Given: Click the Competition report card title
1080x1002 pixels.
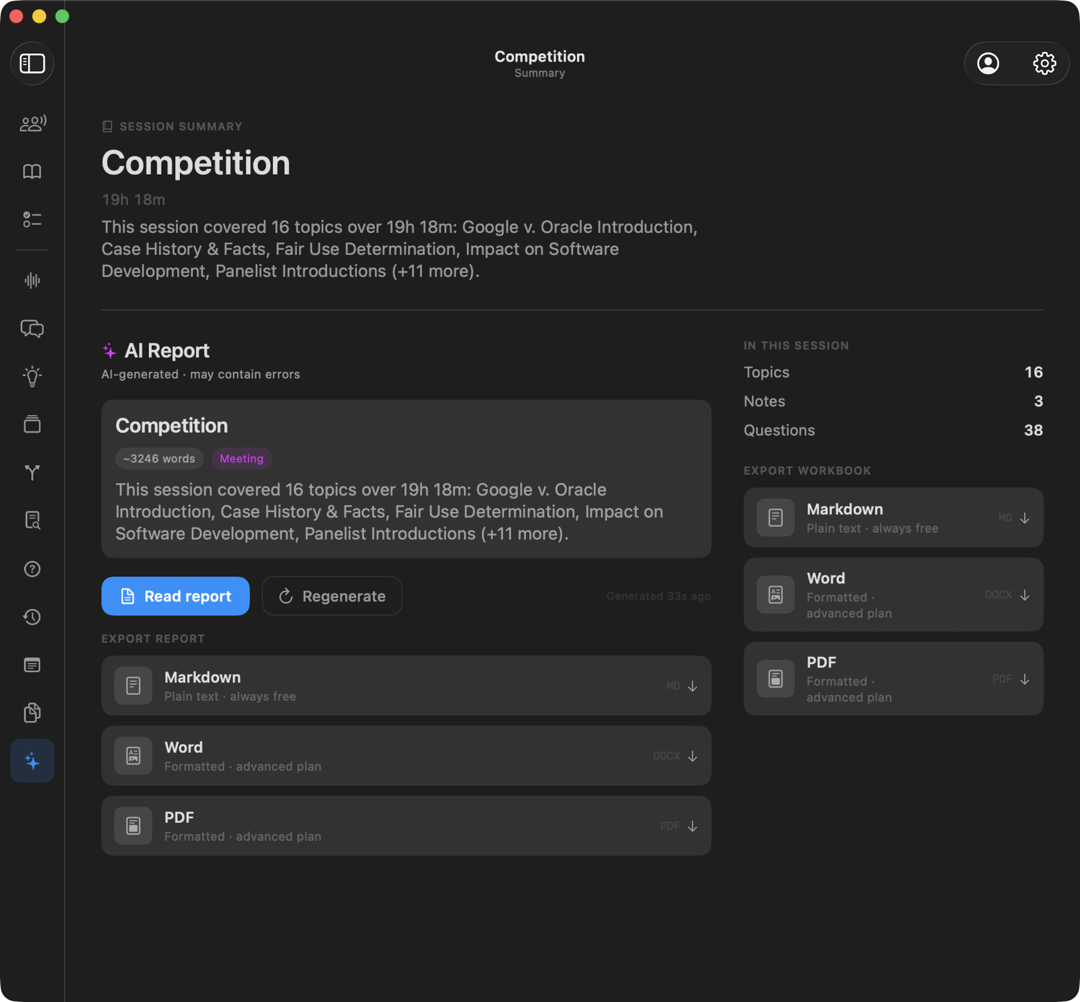Looking at the screenshot, I should pos(172,426).
